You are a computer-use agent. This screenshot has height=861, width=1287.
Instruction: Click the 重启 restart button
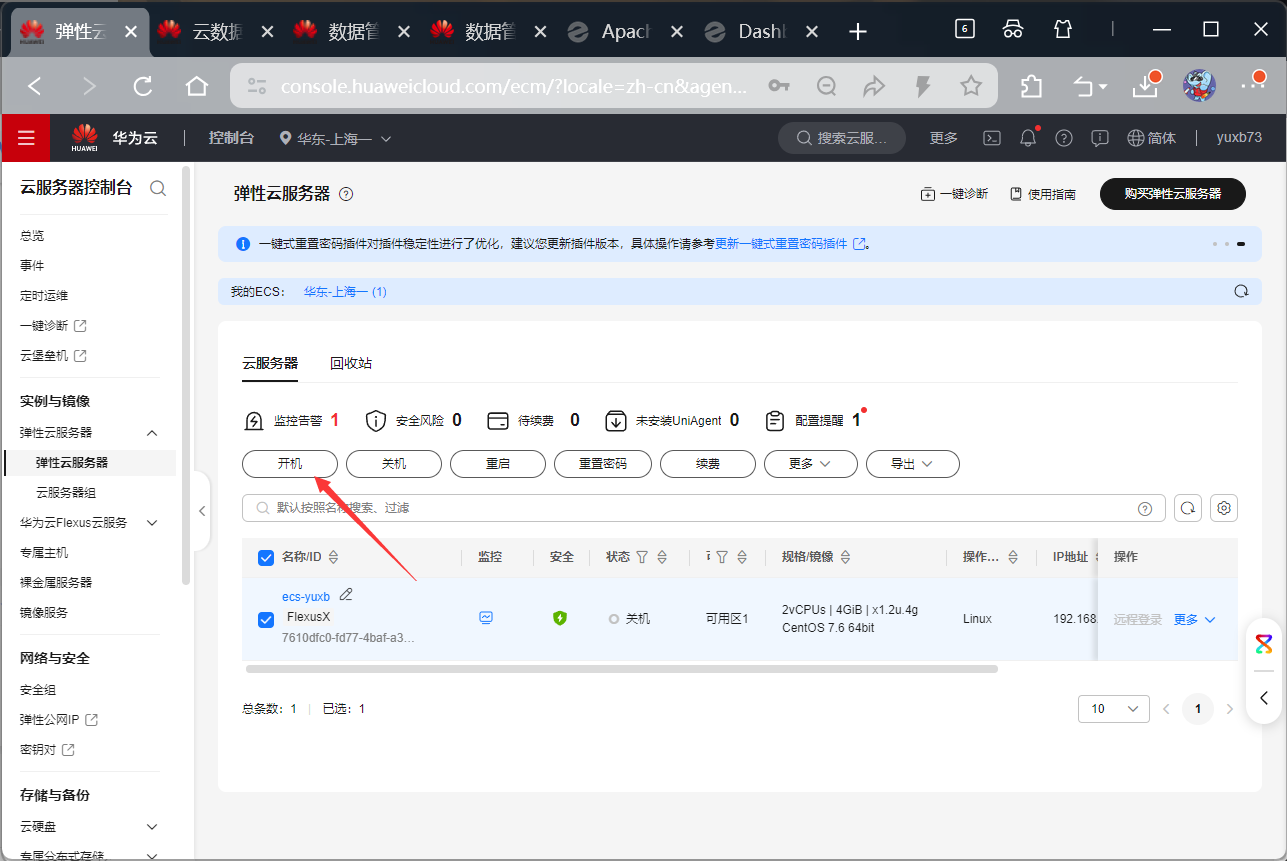click(498, 464)
